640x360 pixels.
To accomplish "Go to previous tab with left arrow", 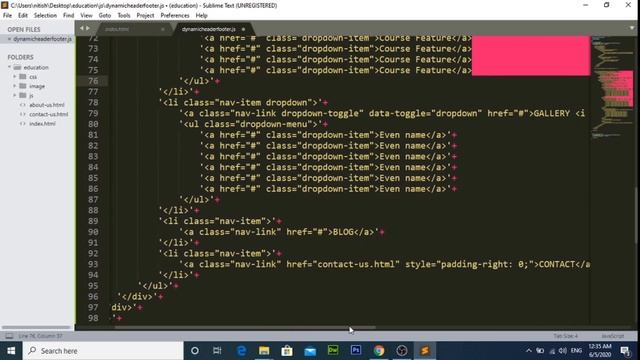I will (x=82, y=28).
